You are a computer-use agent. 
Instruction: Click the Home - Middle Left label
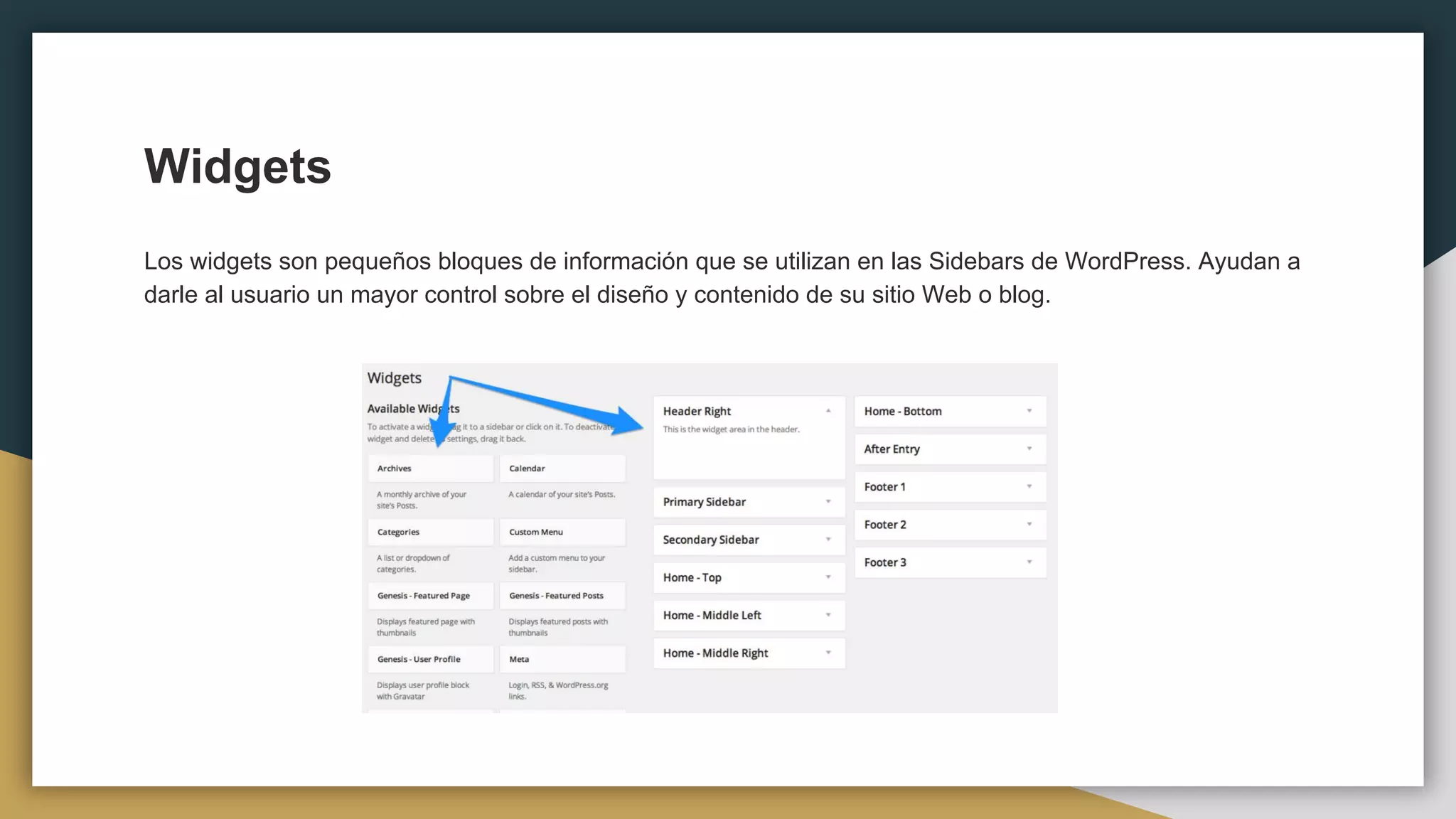(x=712, y=615)
